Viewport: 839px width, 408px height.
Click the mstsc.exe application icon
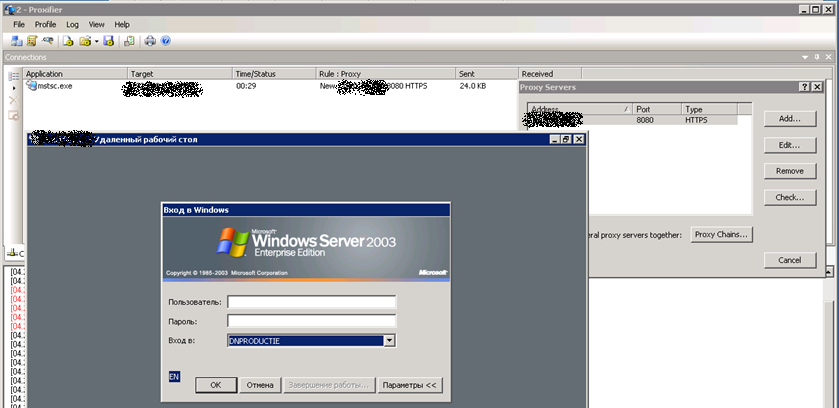32,86
